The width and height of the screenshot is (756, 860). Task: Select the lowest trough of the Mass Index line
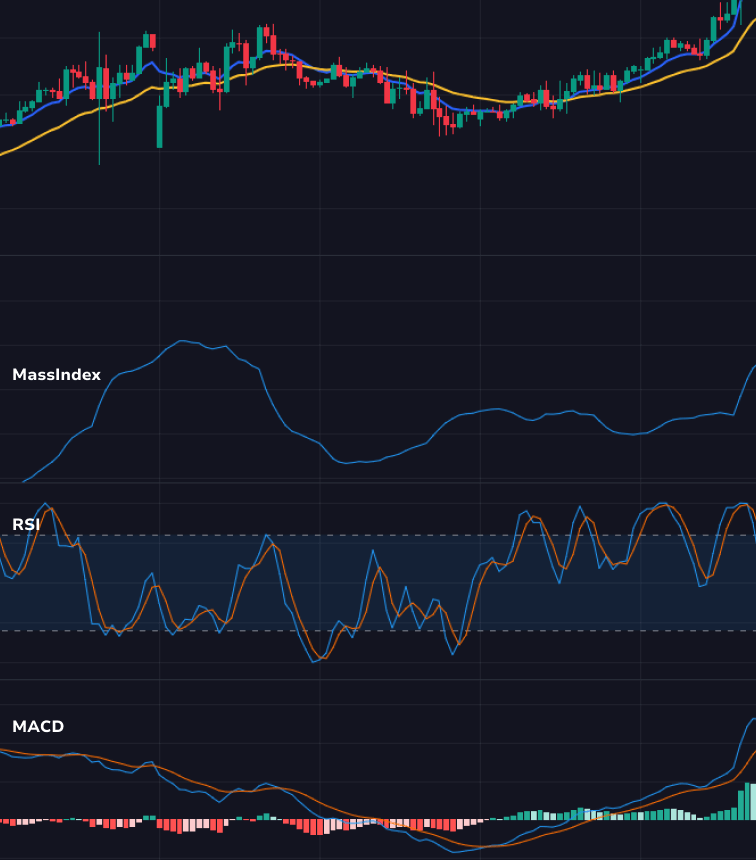[x=345, y=463]
